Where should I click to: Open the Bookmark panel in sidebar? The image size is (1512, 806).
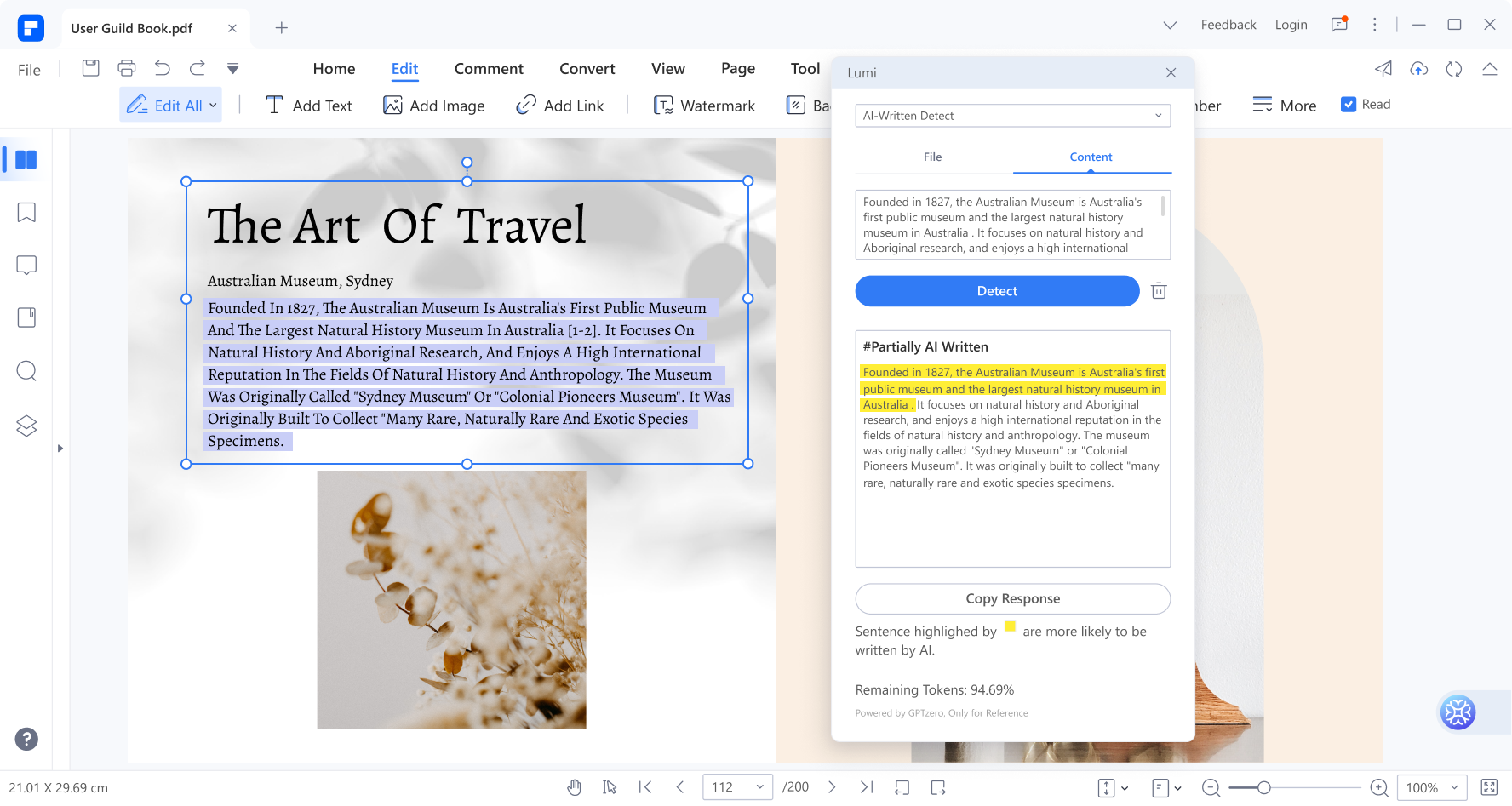(26, 212)
